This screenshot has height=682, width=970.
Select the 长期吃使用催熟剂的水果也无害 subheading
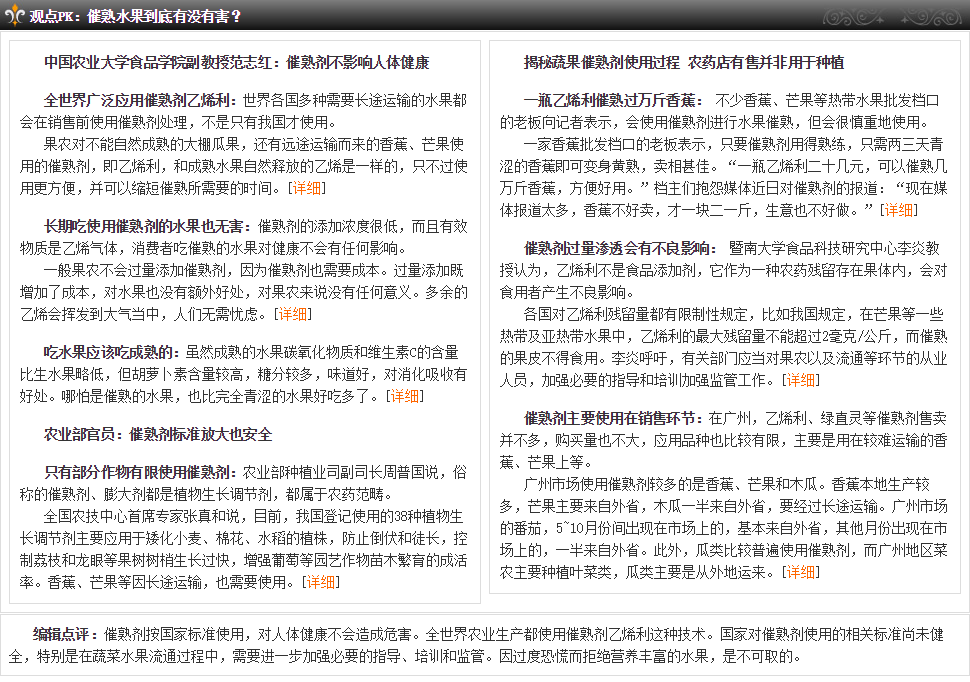pyautogui.click(x=146, y=226)
